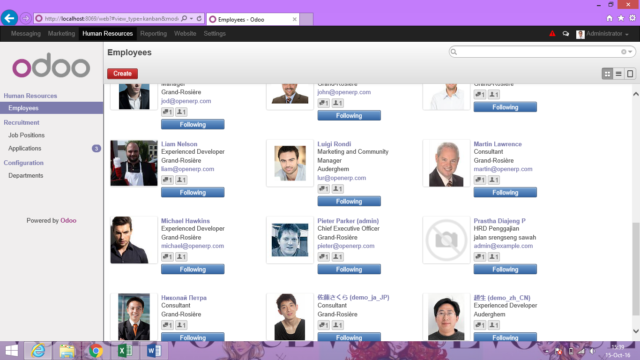
Task: Open browser home icon
Action: point(609,18)
